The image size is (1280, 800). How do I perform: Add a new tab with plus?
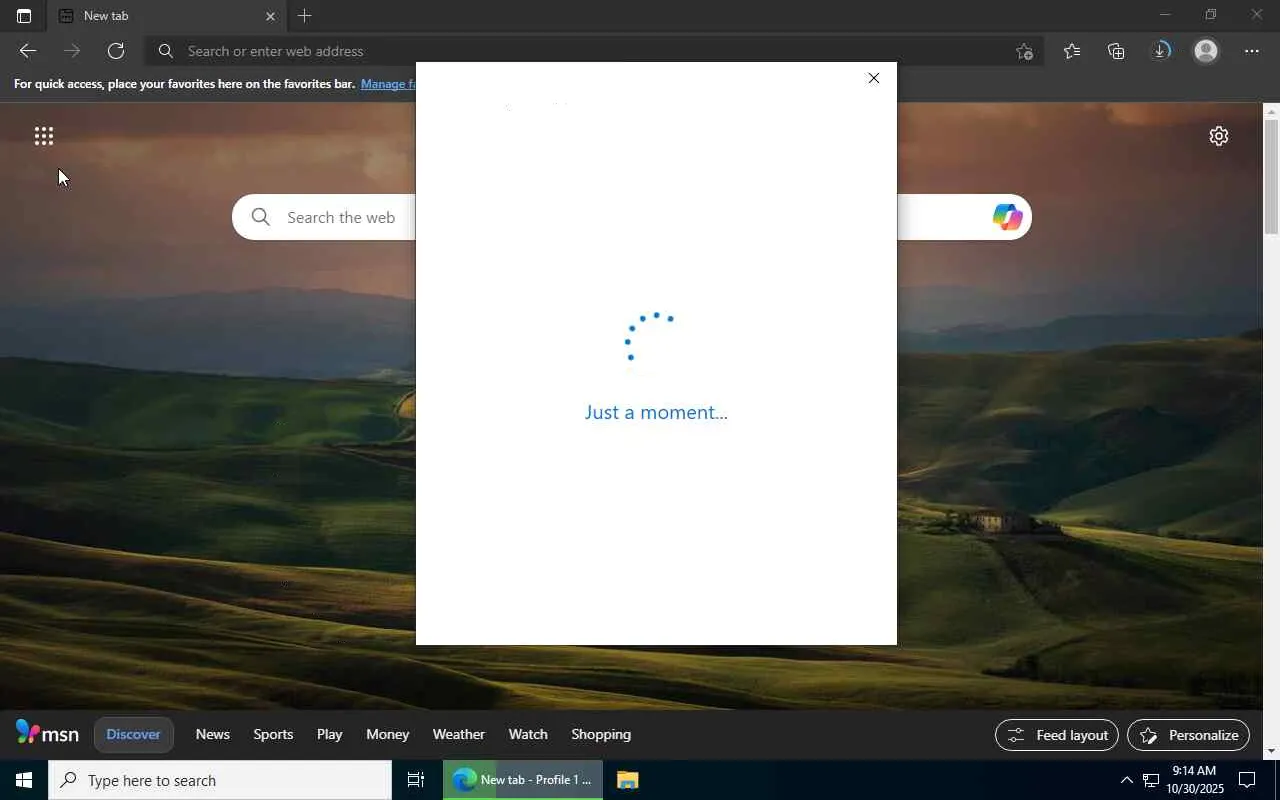[305, 16]
